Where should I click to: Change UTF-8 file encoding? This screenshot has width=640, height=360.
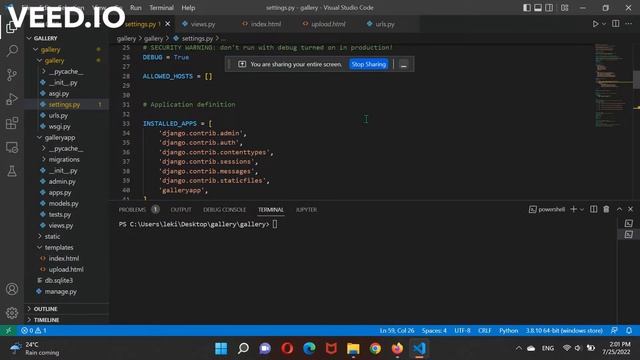[x=462, y=330]
